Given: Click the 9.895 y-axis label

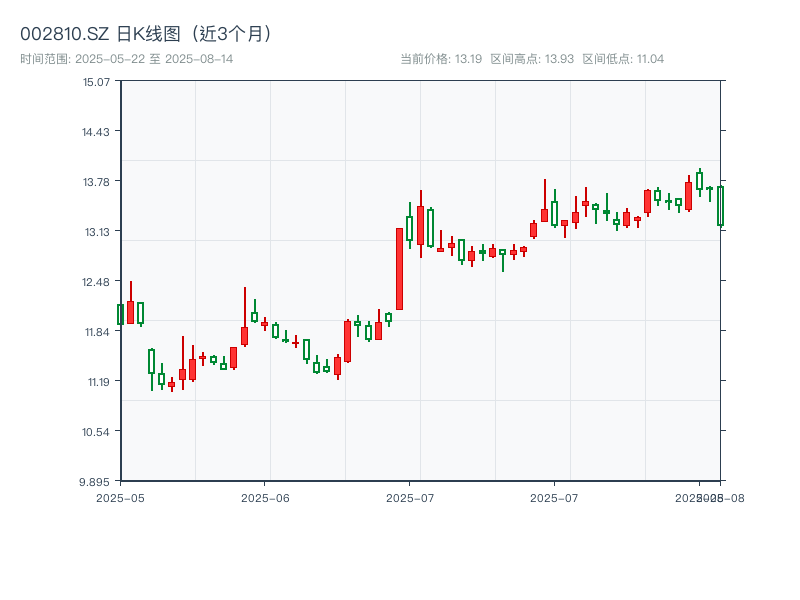Looking at the screenshot, I should pyautogui.click(x=95, y=481).
